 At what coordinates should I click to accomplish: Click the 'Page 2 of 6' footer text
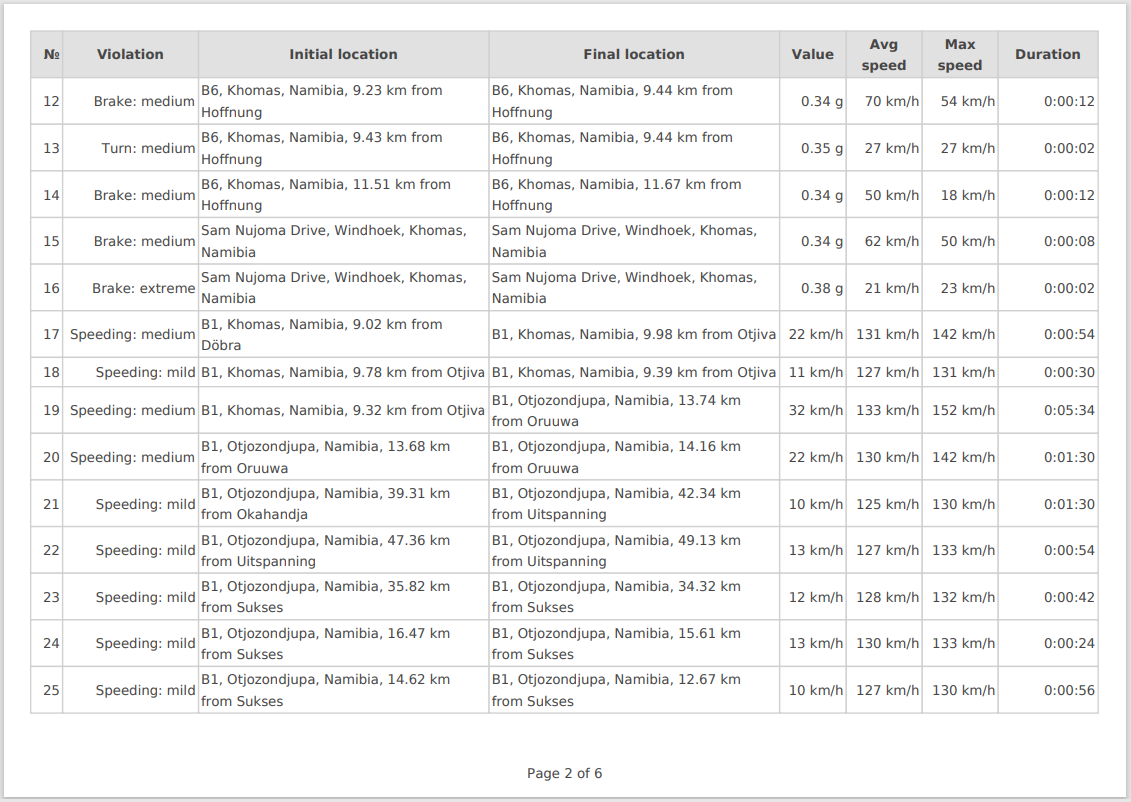tap(564, 773)
